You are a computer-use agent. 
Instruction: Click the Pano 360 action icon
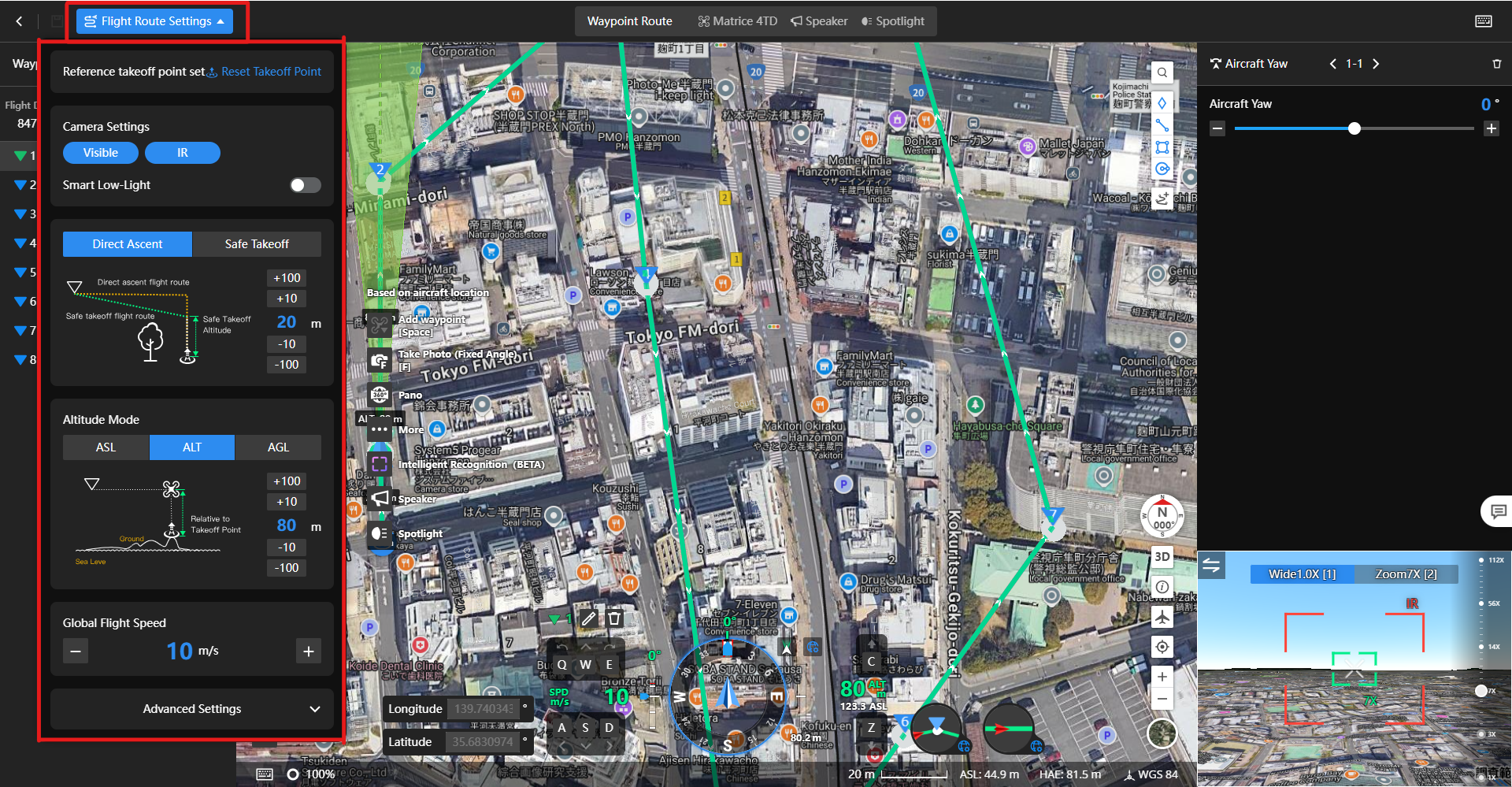tap(380, 395)
